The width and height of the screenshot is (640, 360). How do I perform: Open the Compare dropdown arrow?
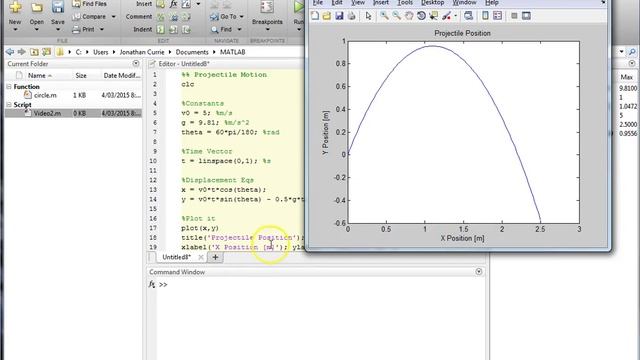coord(113,17)
